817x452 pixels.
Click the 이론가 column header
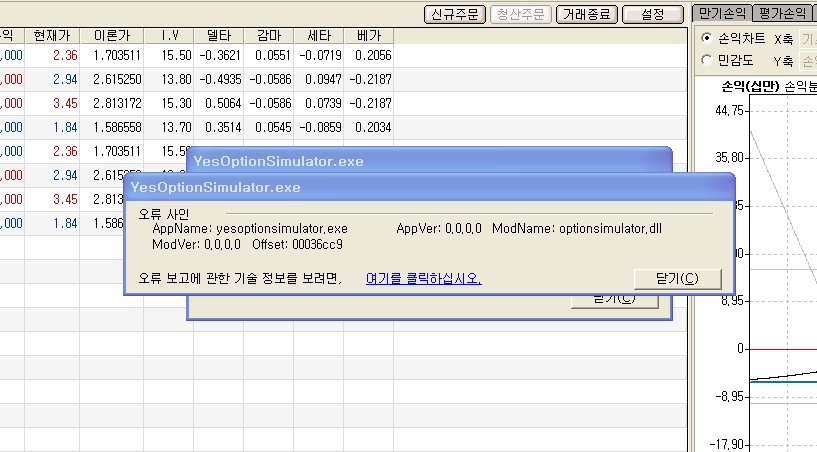(111, 35)
